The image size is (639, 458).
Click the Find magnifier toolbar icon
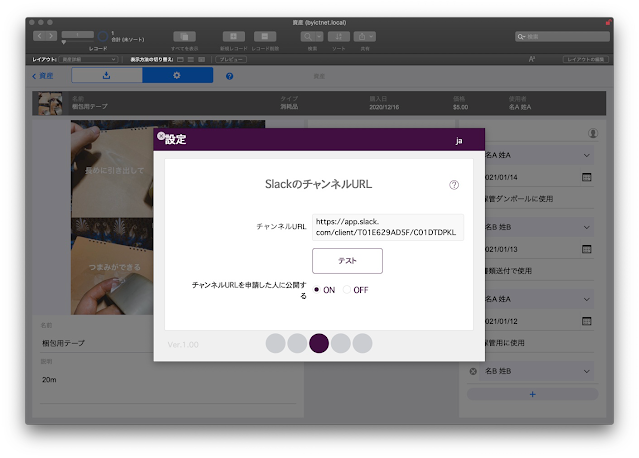pyautogui.click(x=308, y=37)
